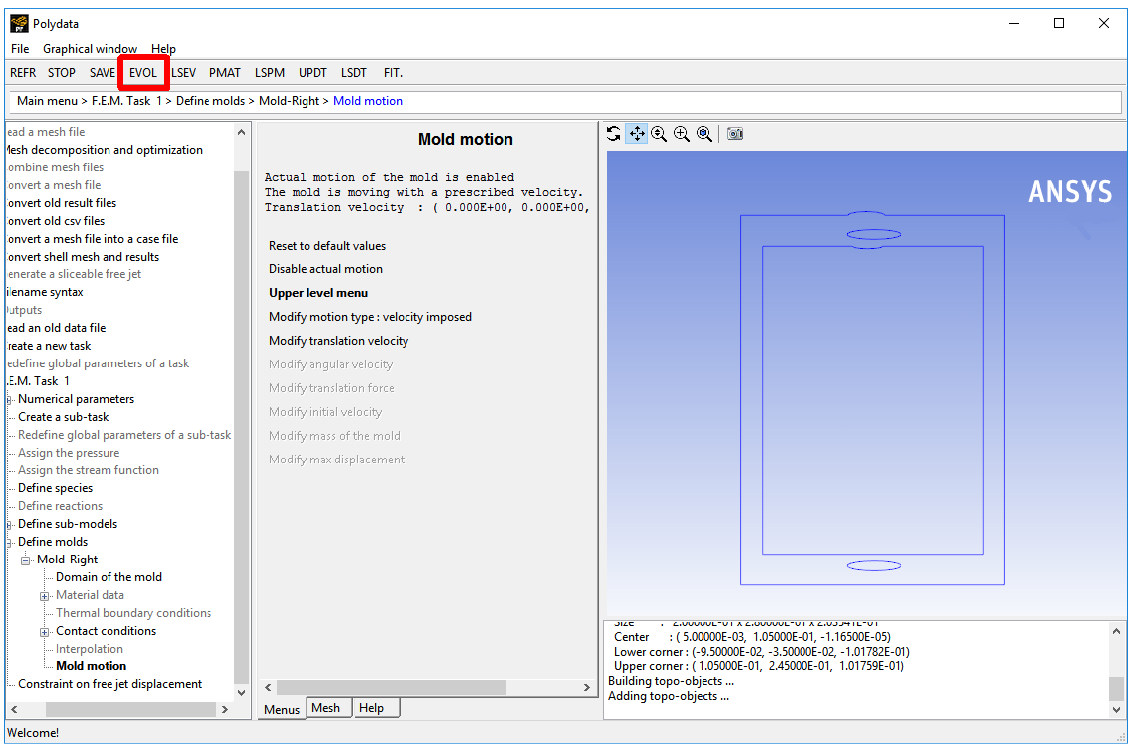Click the PMAT toolbar button
Screen dimensions: 1132x746
coord(225,73)
